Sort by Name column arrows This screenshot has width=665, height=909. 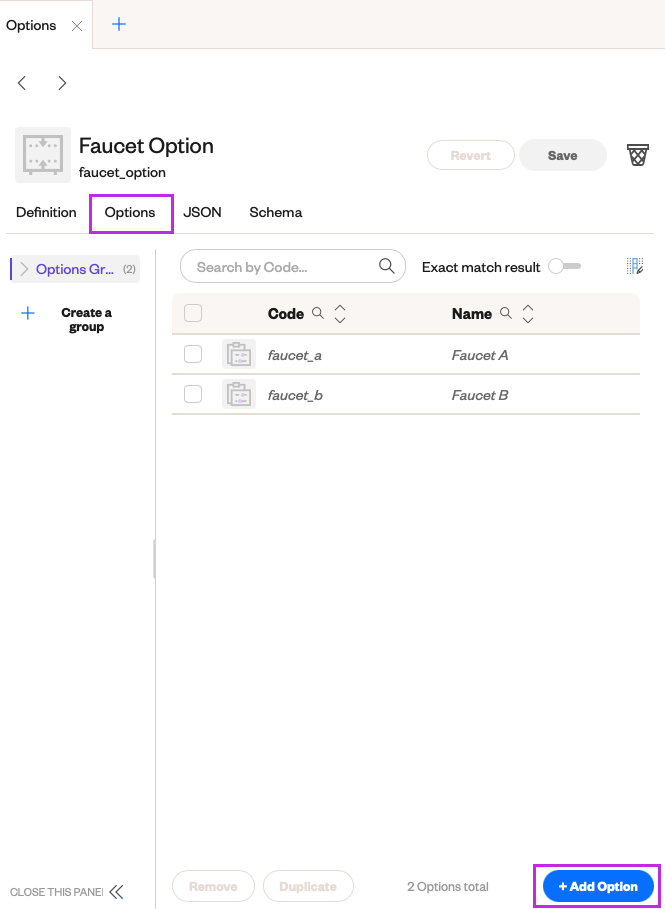(x=528, y=314)
